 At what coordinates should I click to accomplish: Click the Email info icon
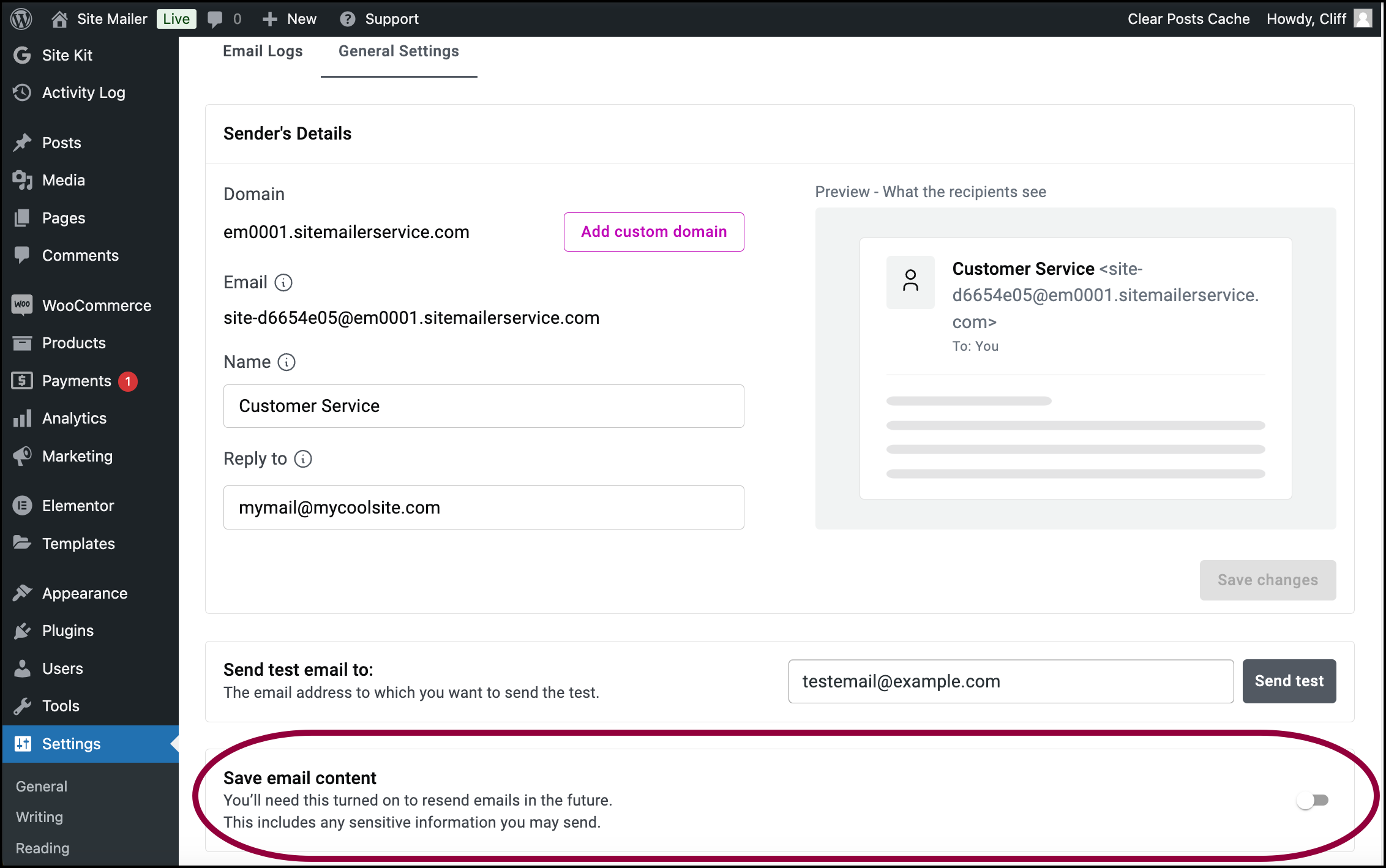(x=283, y=282)
